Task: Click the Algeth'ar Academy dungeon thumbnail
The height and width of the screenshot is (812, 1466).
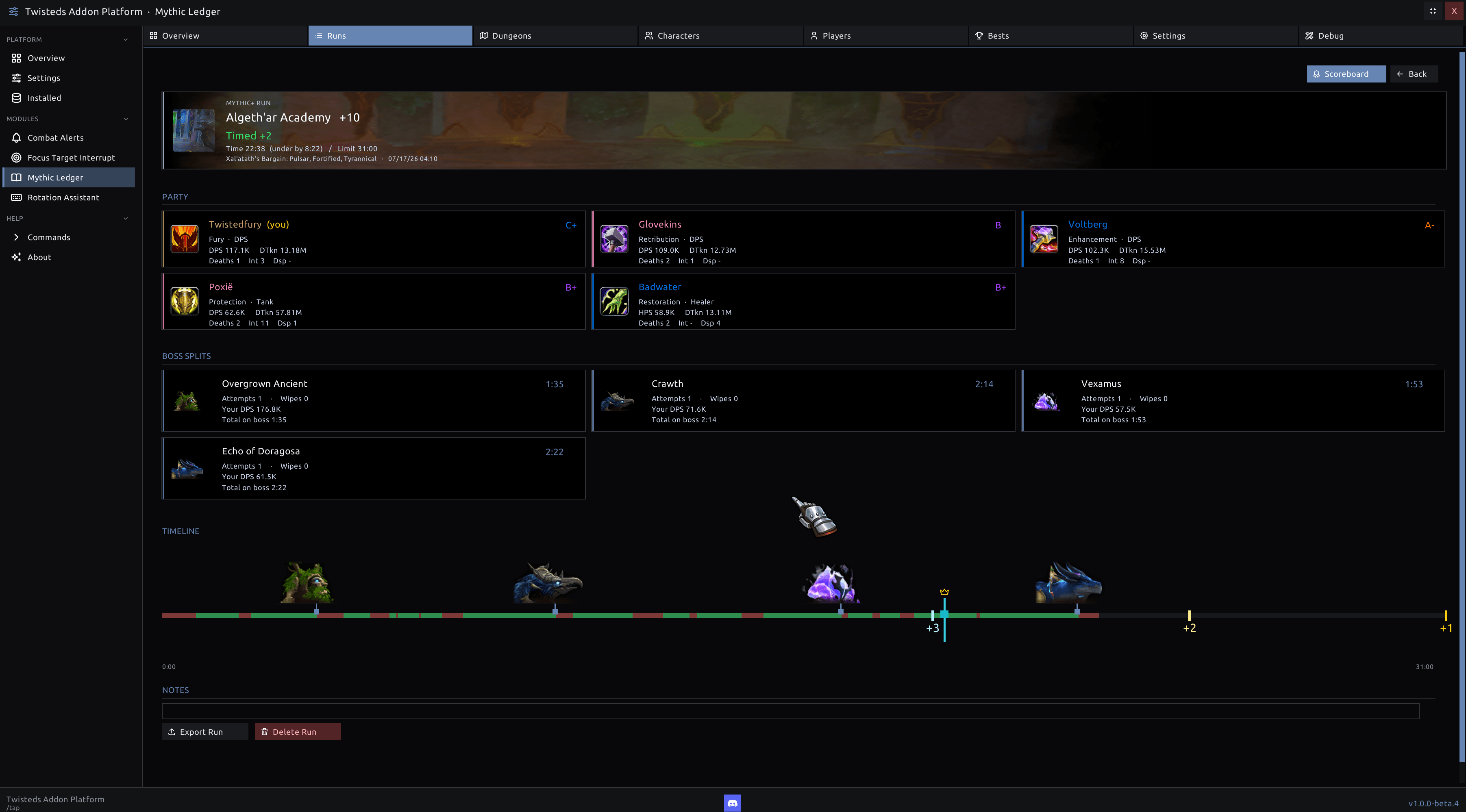Action: point(194,130)
